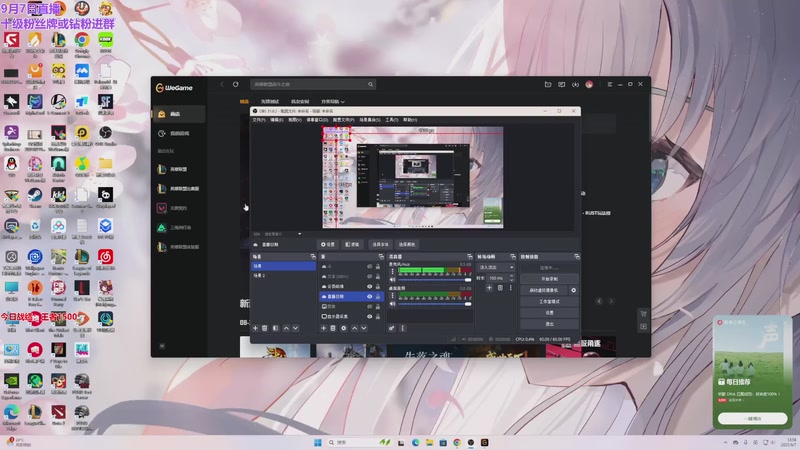The image size is (800, 450).
Task: Open 无畏契约 game in WeGame sidebar
Action: point(179,208)
